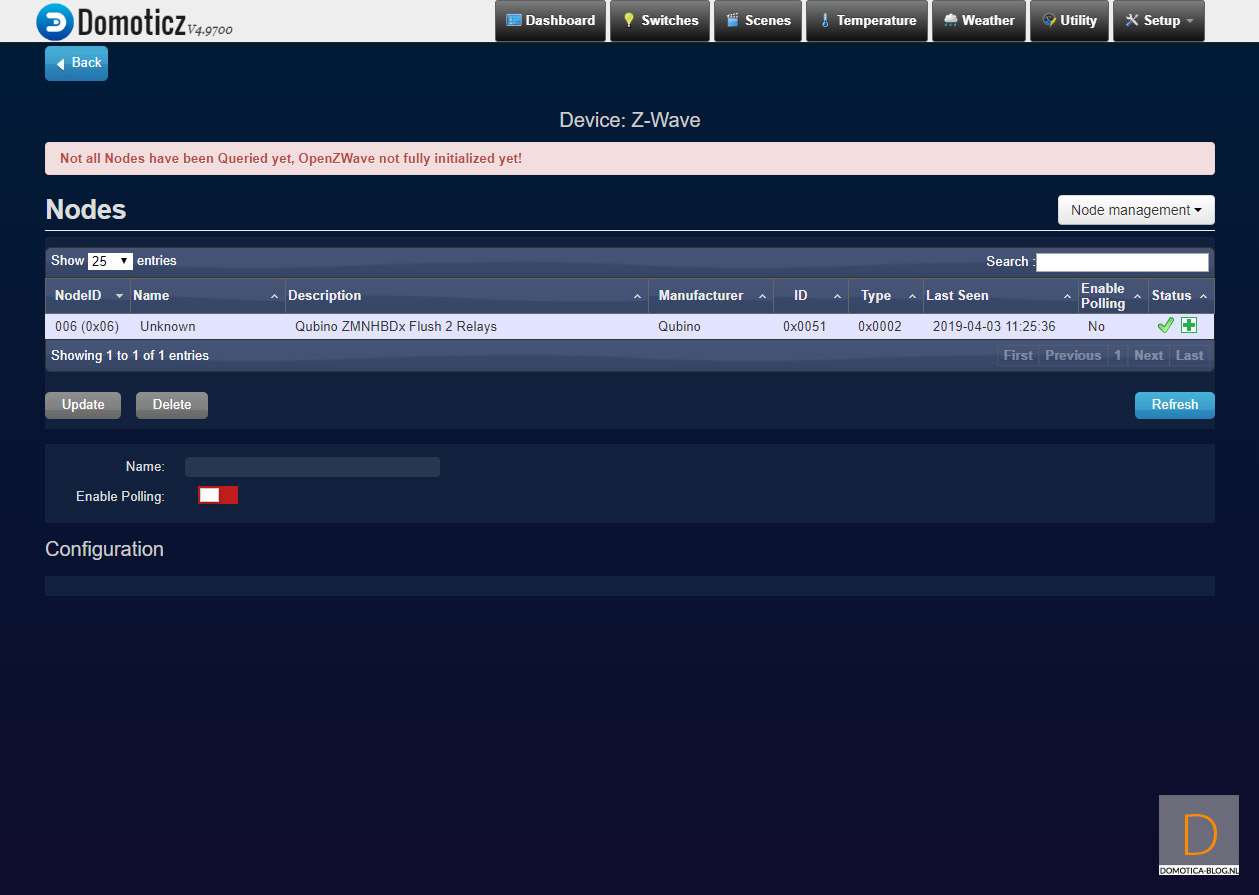The image size is (1259, 895).
Task: Open the Temperature tab
Action: 867,21
